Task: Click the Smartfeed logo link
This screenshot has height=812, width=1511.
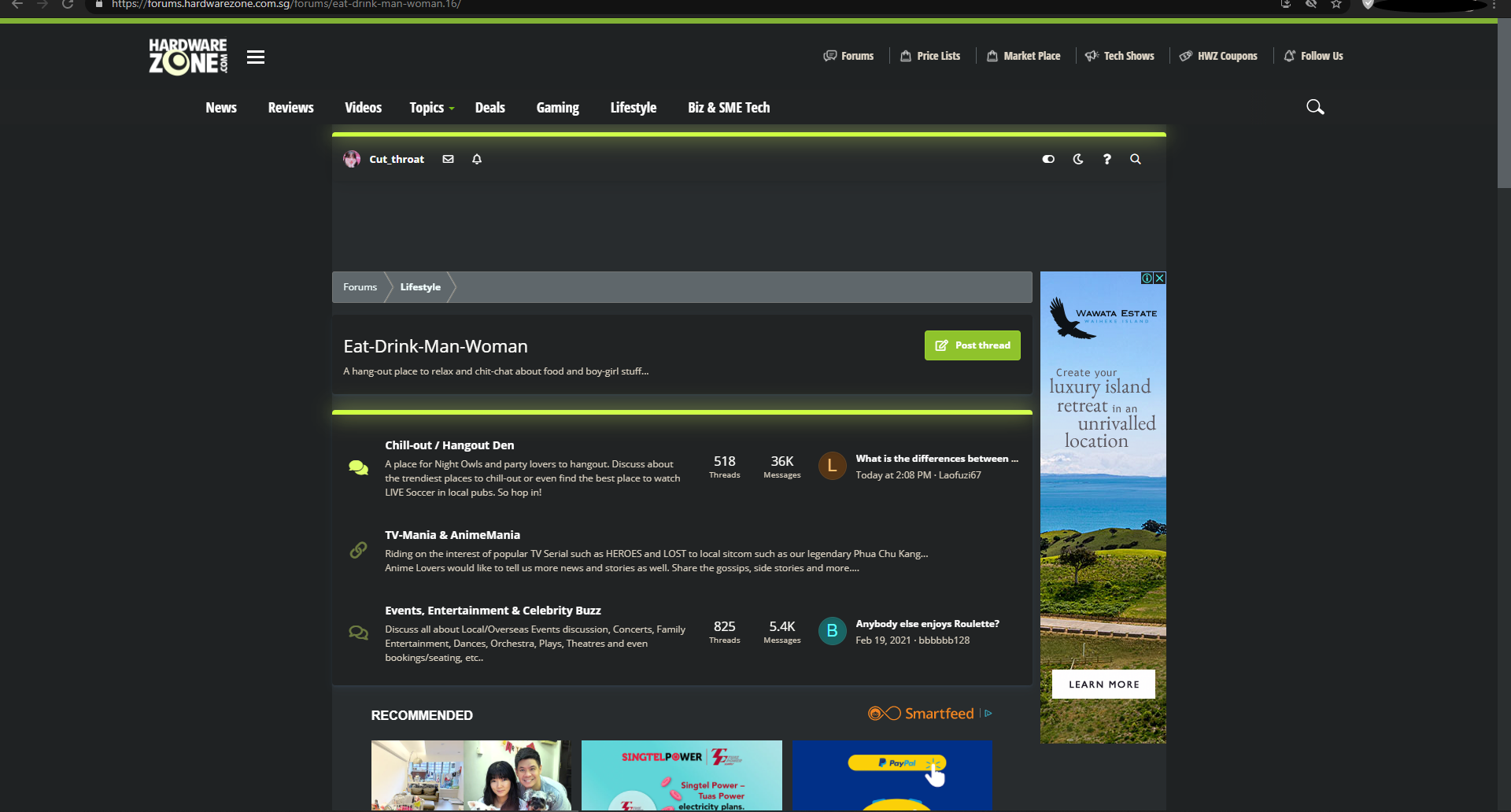Action: point(921,714)
